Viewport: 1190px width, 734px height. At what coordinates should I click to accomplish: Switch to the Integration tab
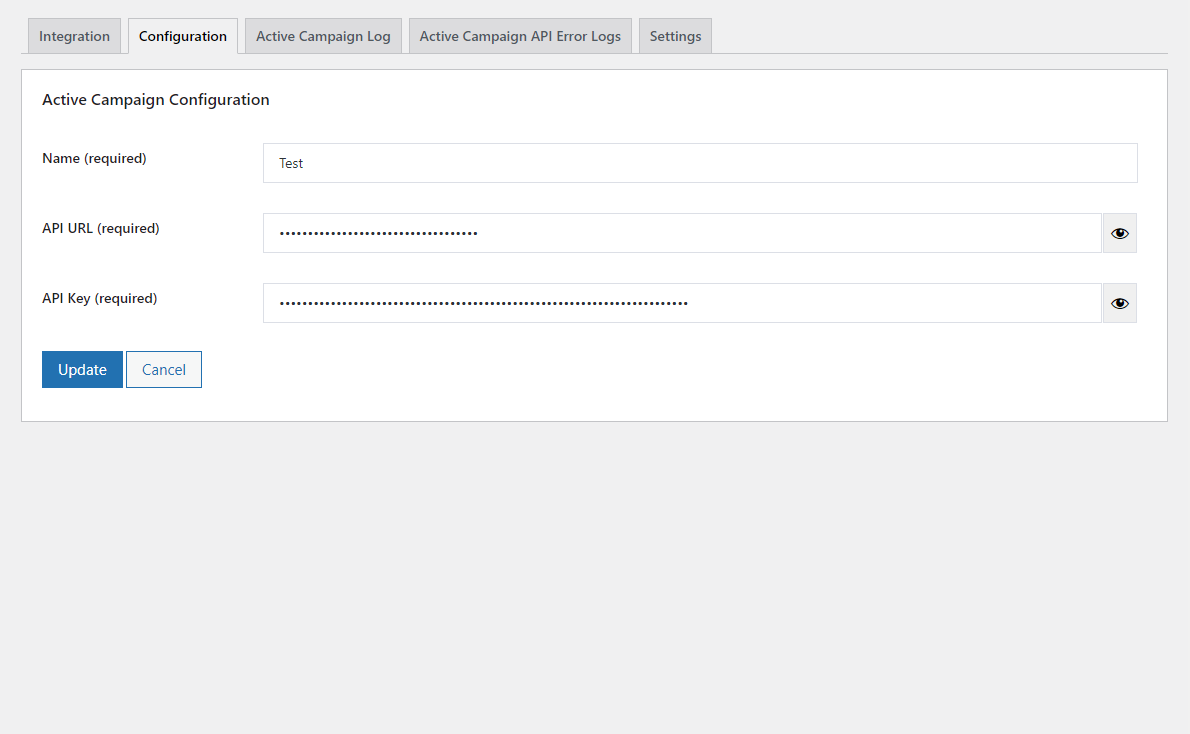pyautogui.click(x=74, y=36)
